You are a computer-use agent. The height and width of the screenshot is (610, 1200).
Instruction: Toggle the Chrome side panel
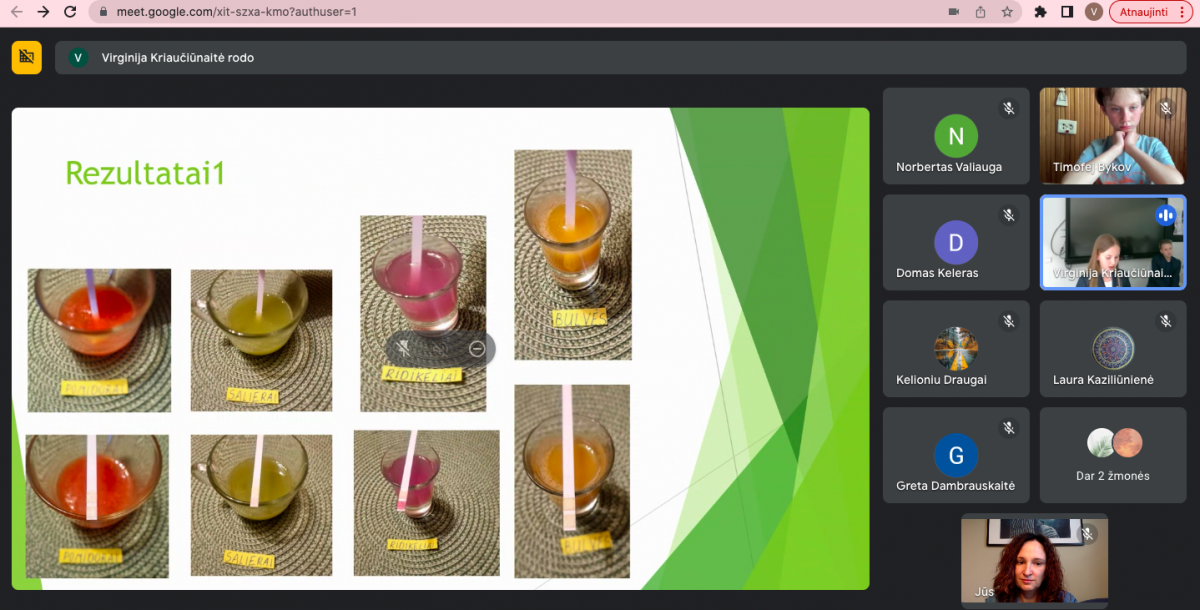(x=1067, y=12)
